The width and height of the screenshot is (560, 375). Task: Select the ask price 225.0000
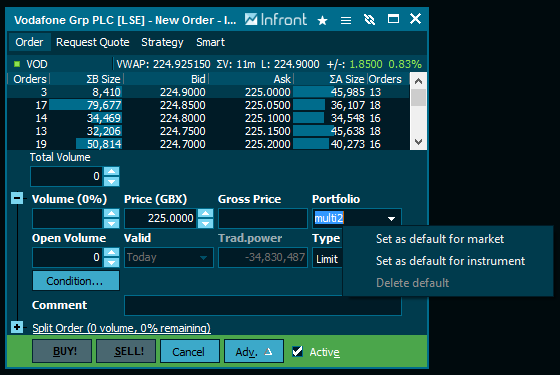click(x=268, y=92)
